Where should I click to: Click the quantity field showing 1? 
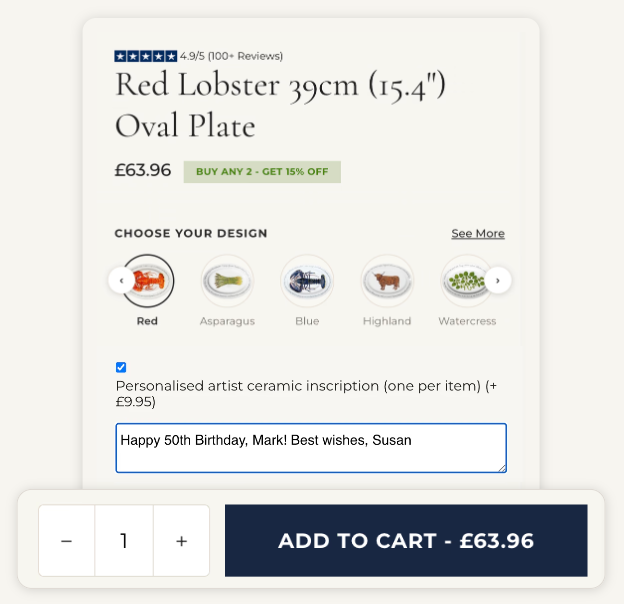(124, 541)
